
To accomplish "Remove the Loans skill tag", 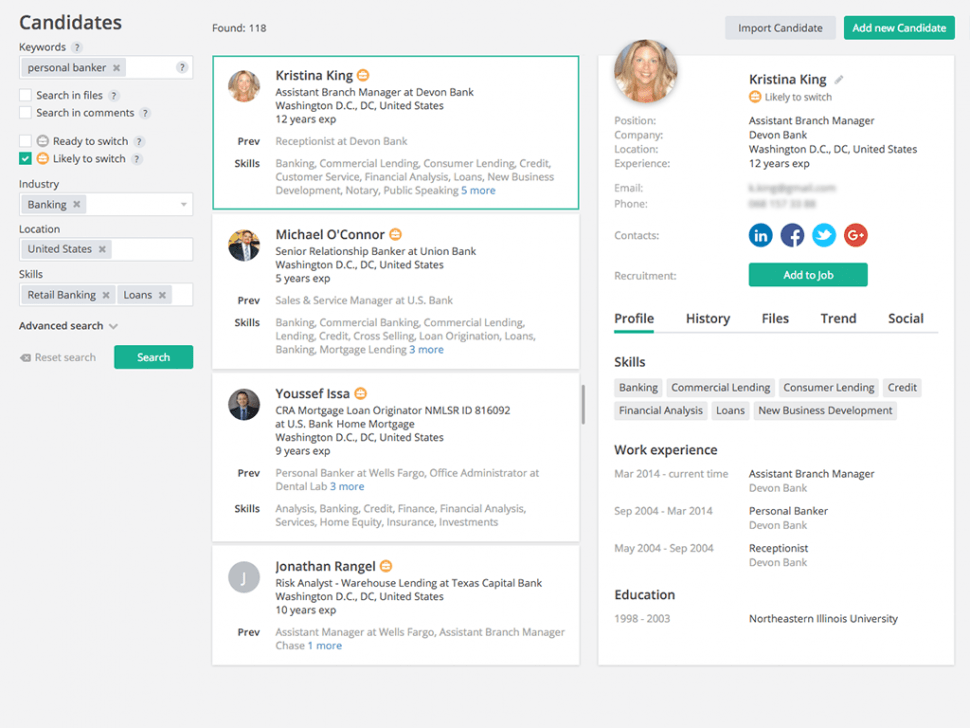I will coord(162,295).
